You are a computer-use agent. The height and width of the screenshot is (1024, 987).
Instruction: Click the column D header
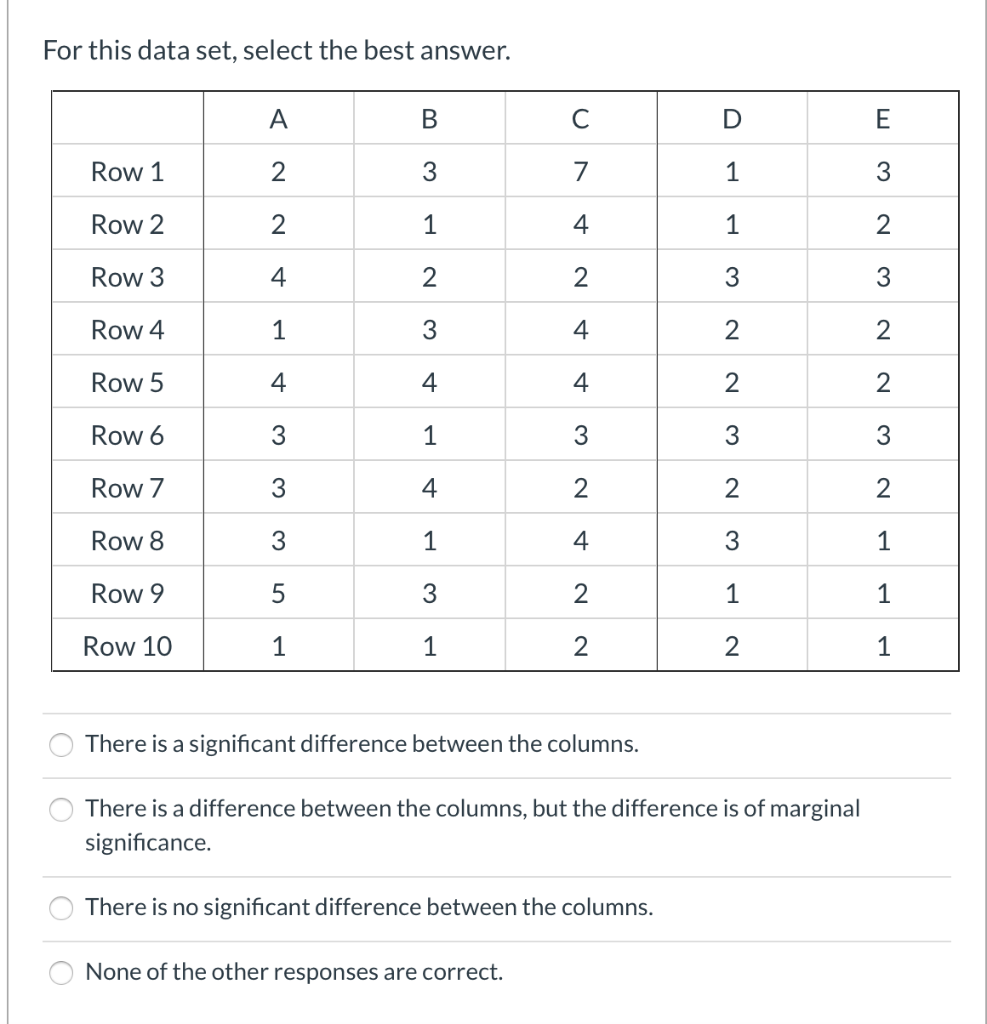click(731, 118)
